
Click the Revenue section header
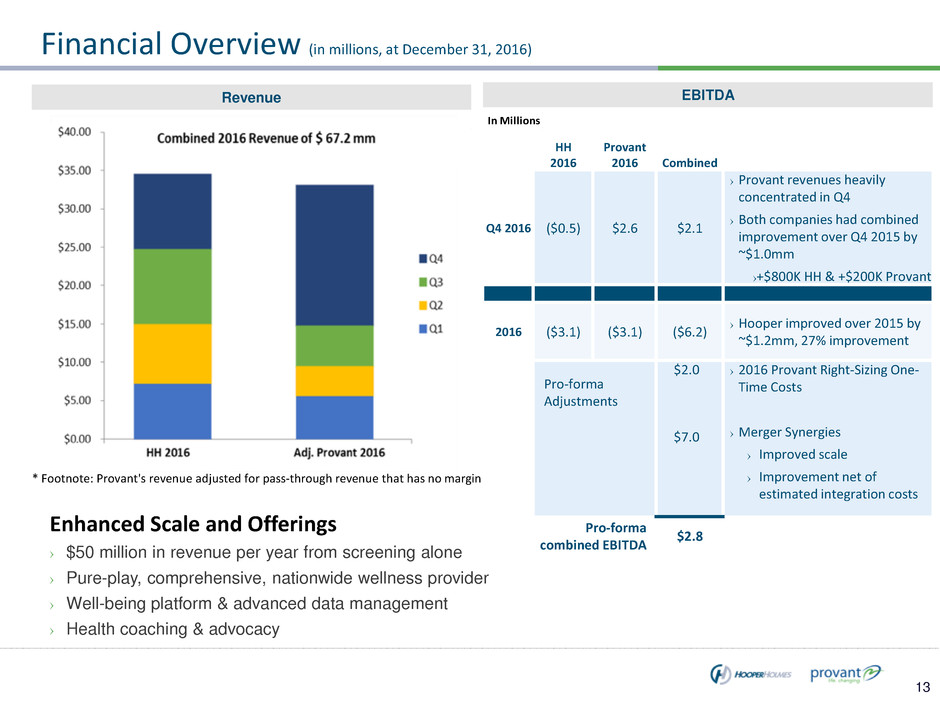tap(252, 97)
